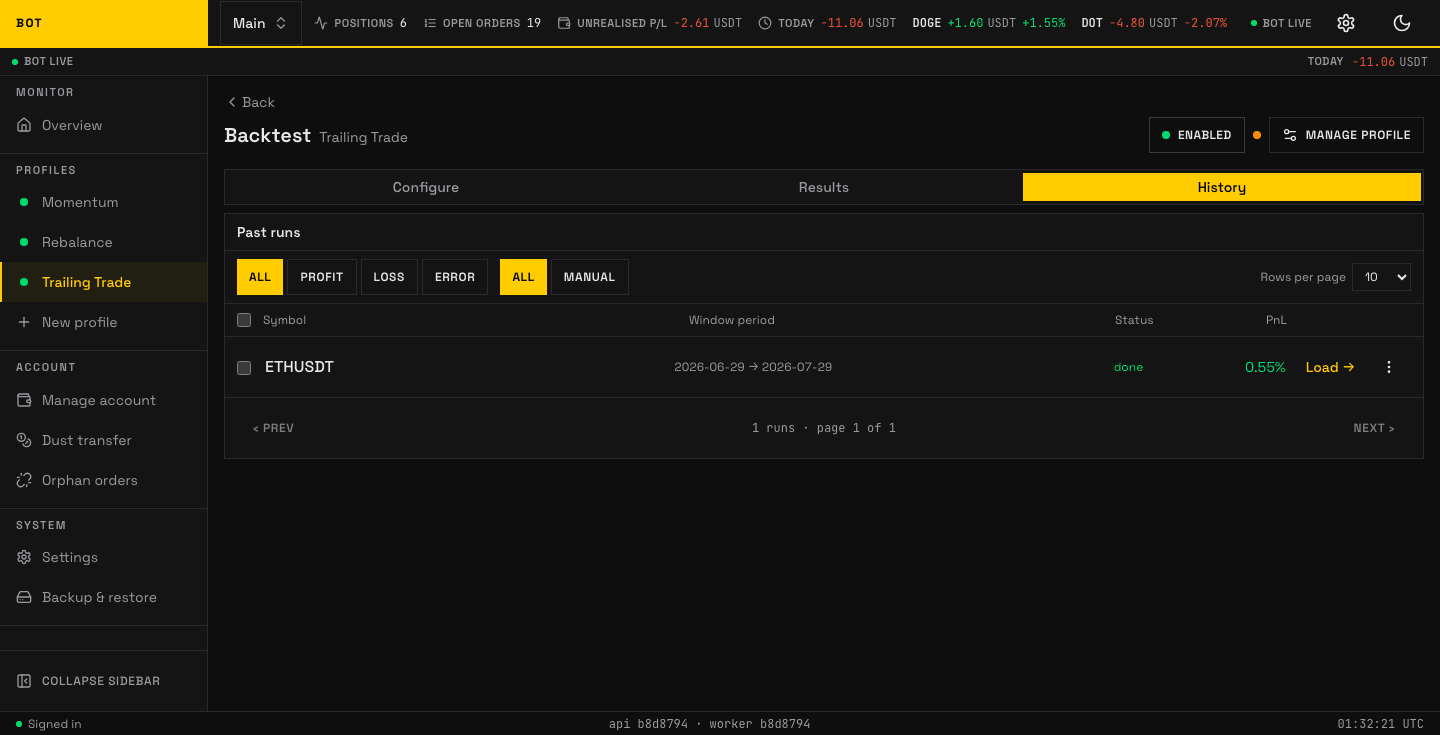This screenshot has height=735, width=1440.
Task: Open the settings gear icon in top bar
Action: click(x=1346, y=23)
